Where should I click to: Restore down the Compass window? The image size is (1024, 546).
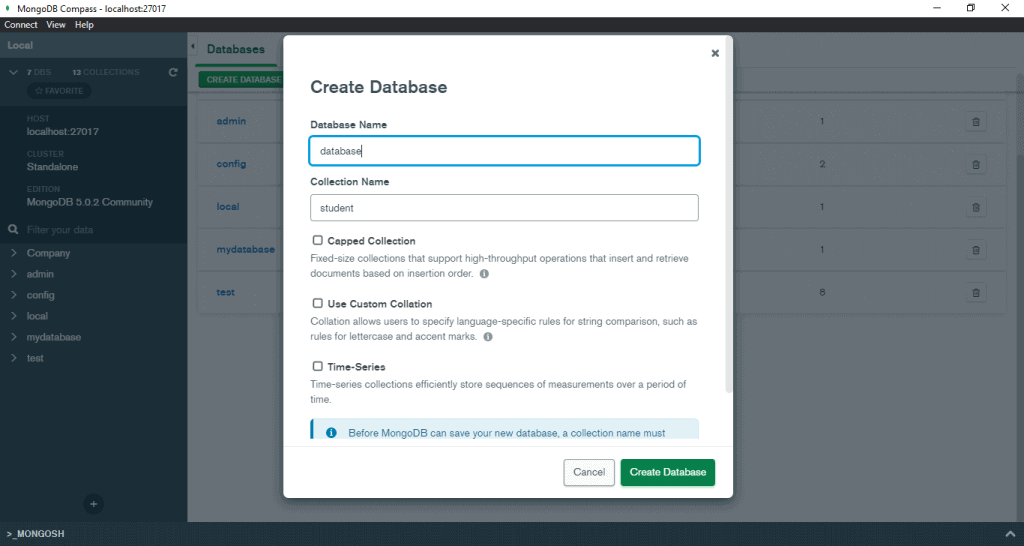coord(970,8)
